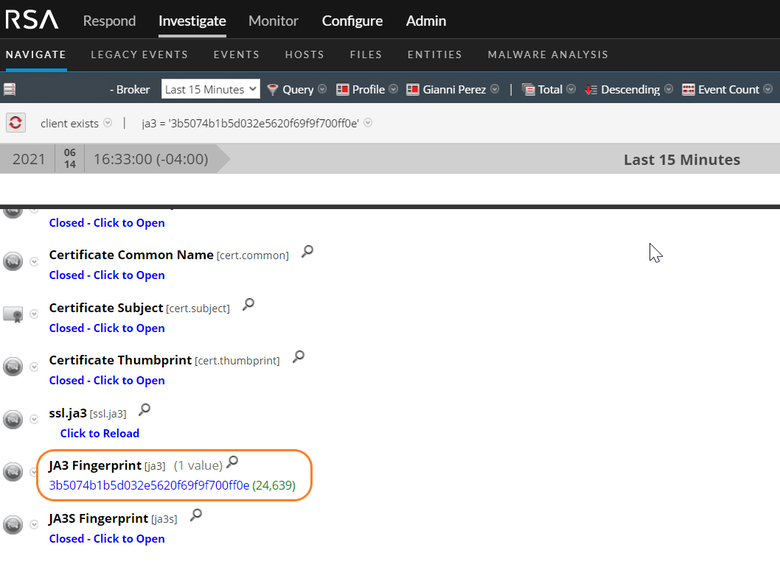Open the closed Certificate Subject values

[107, 328]
